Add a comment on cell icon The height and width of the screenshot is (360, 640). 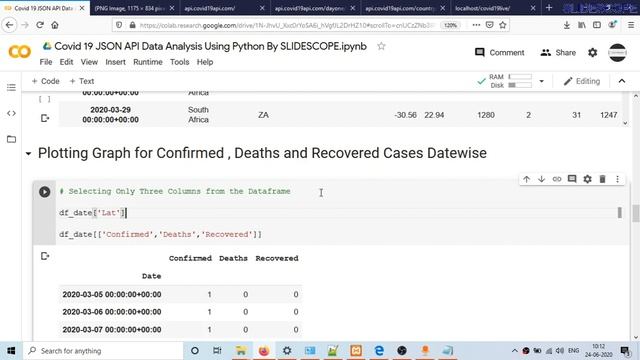[x=572, y=179]
